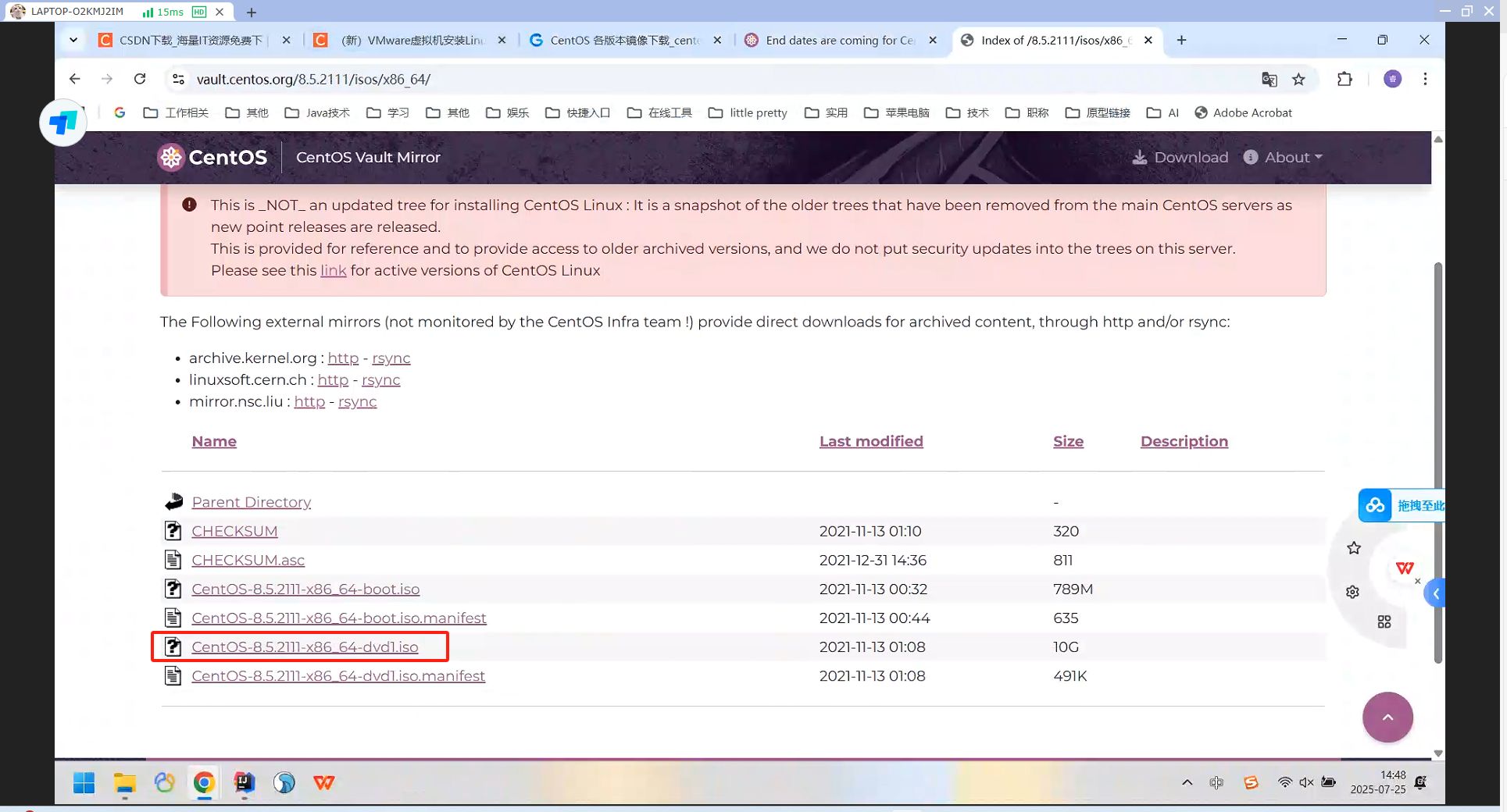Open the CHECKSUM.asc file link
The image size is (1507, 812).
click(x=248, y=560)
